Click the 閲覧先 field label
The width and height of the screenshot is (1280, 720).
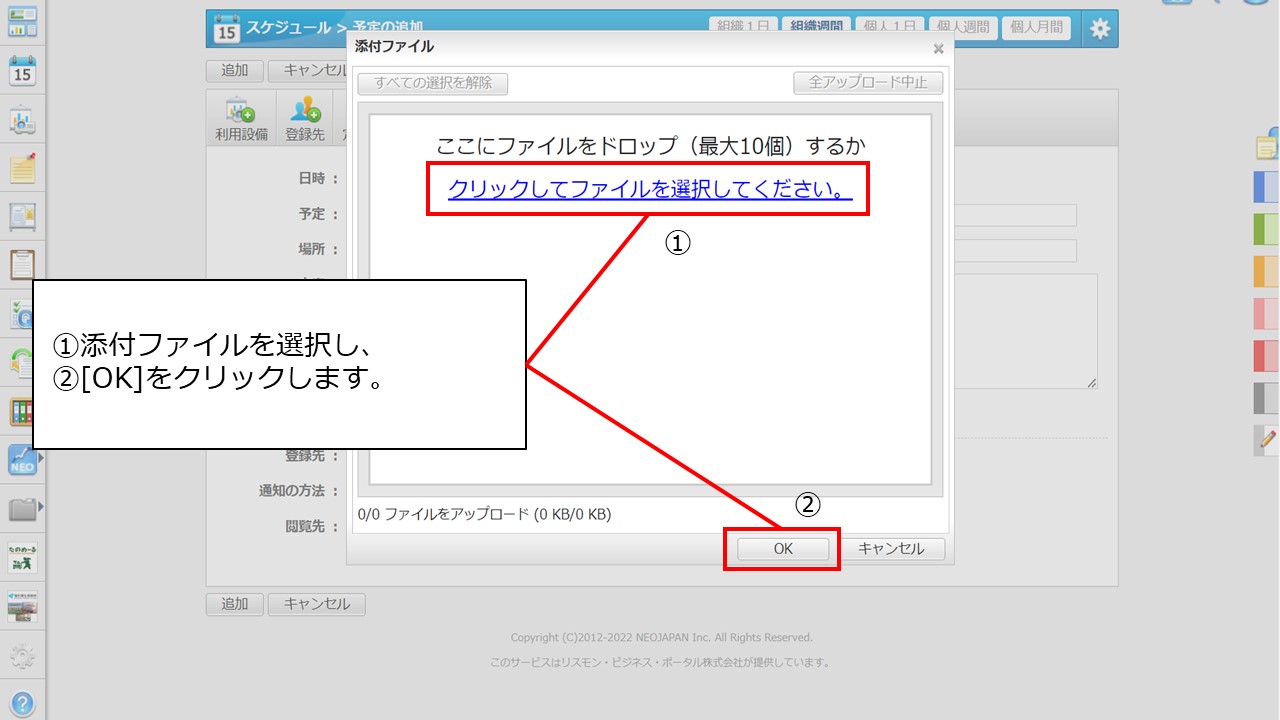click(312, 526)
